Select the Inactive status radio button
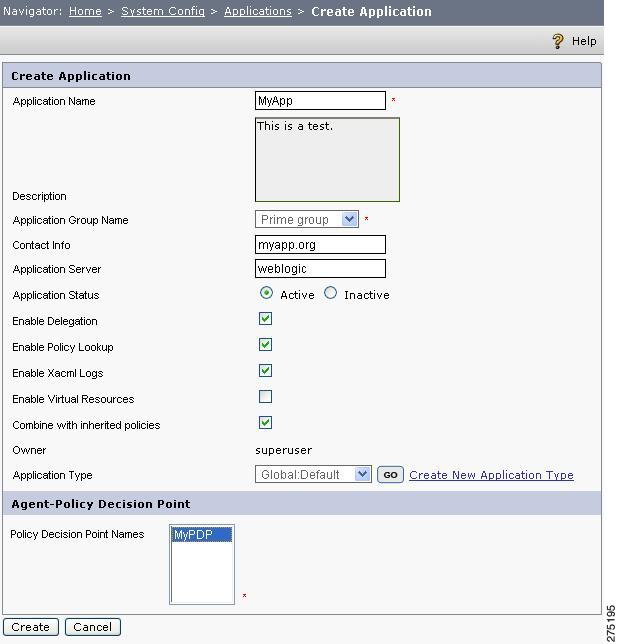617x644 pixels. pyautogui.click(x=330, y=293)
